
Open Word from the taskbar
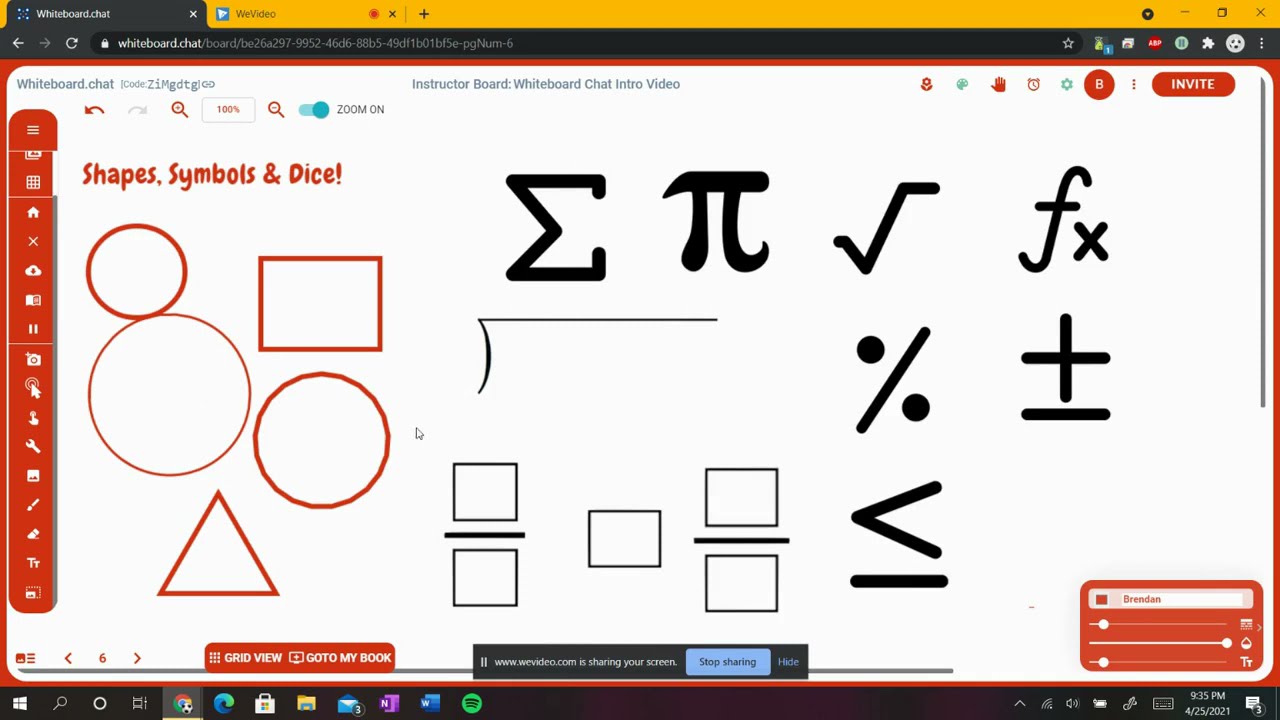point(430,704)
